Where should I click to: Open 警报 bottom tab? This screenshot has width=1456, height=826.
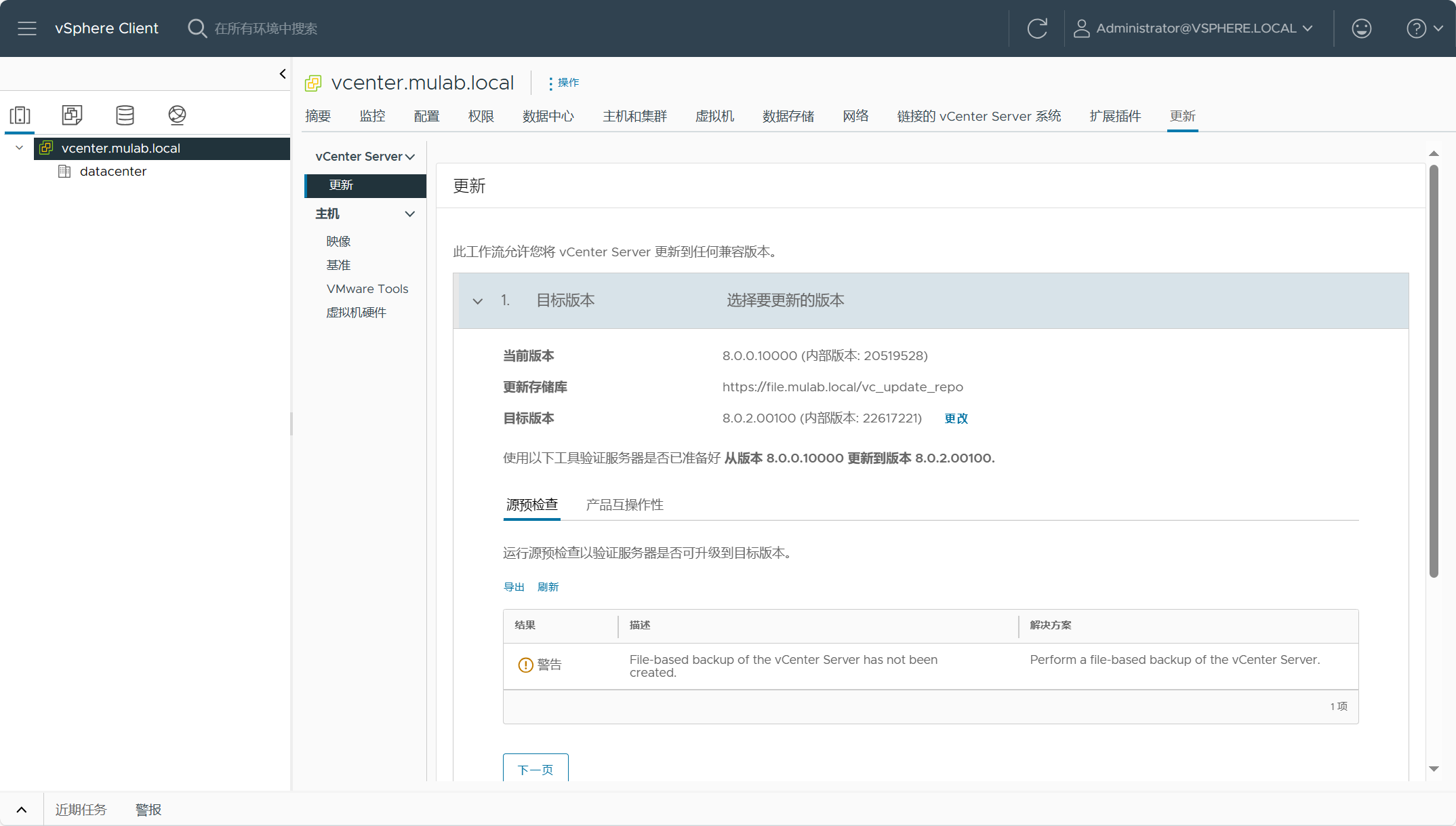pos(148,810)
